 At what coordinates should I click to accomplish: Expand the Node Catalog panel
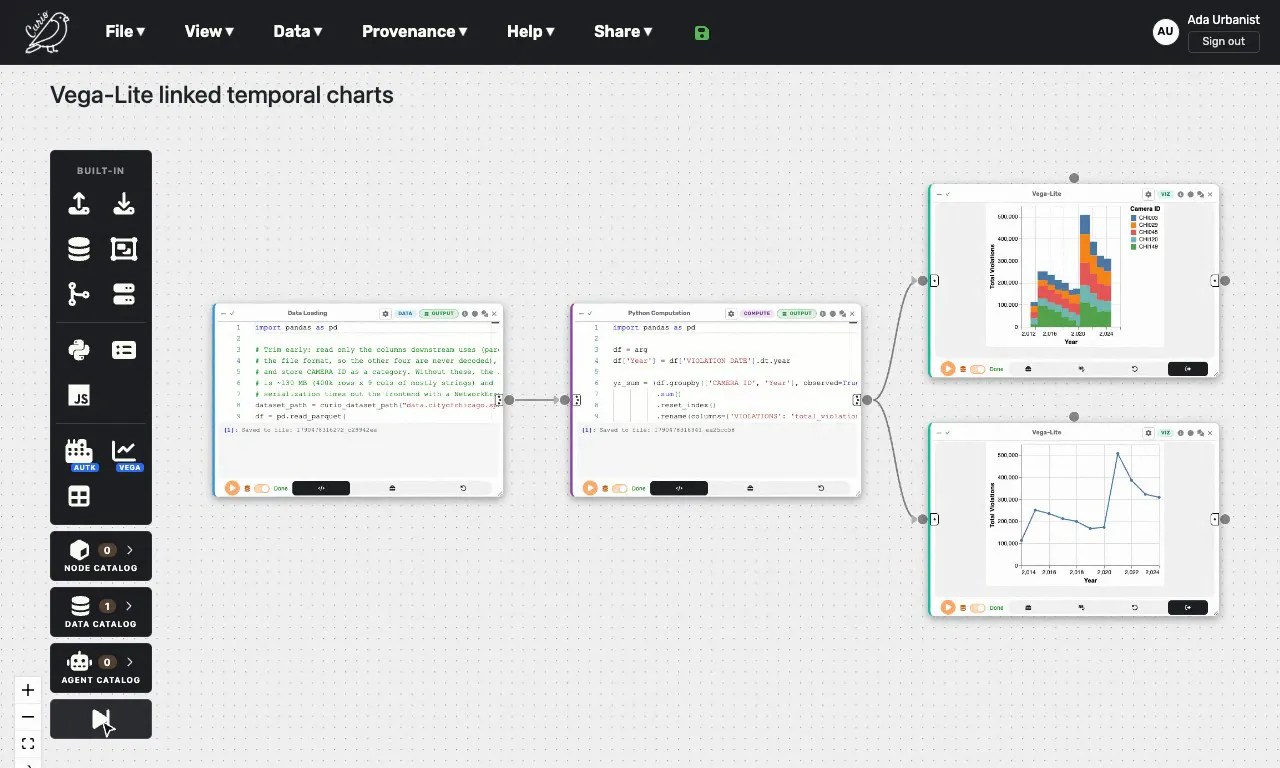coord(101,556)
